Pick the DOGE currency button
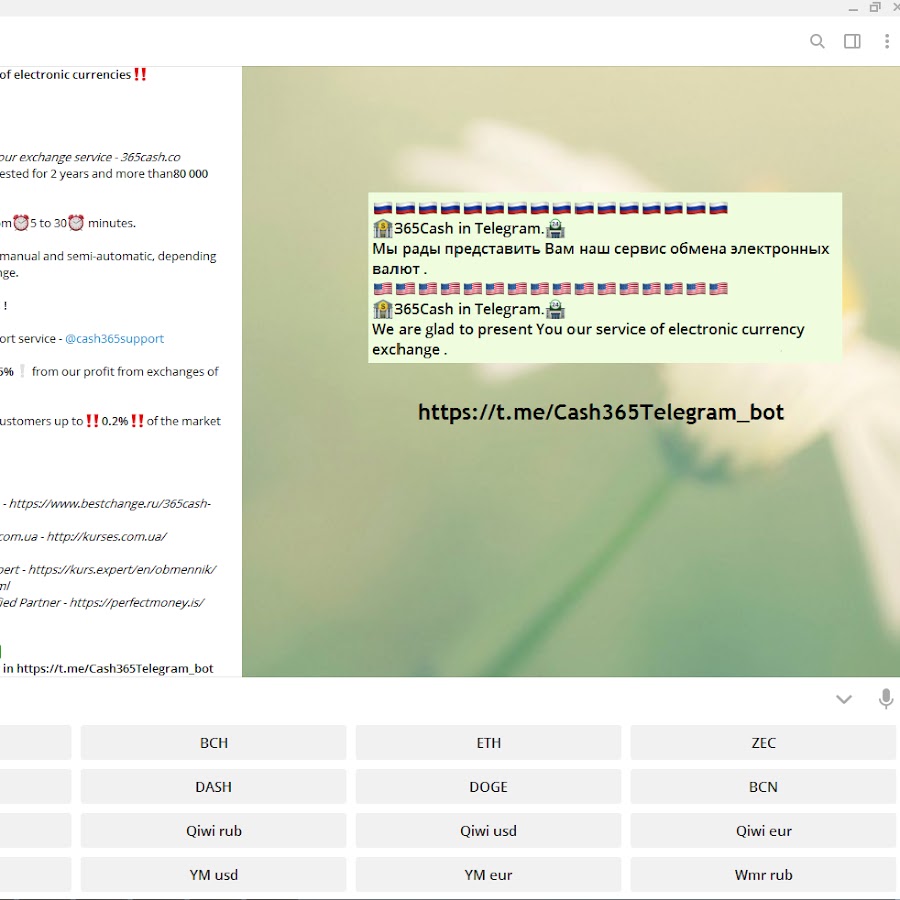This screenshot has width=900, height=900. 488,787
